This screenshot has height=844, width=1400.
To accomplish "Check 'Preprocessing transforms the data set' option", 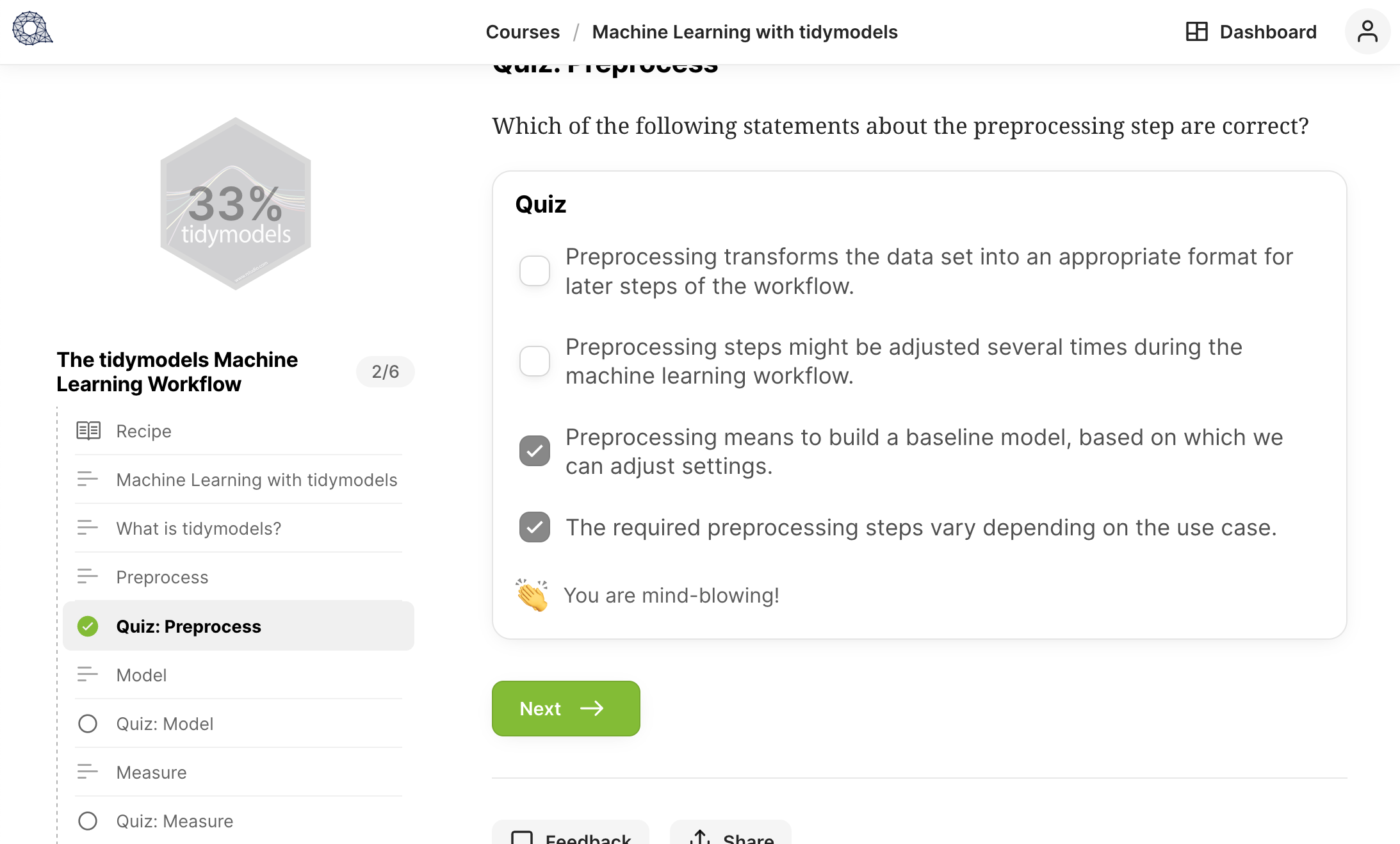I will [535, 271].
